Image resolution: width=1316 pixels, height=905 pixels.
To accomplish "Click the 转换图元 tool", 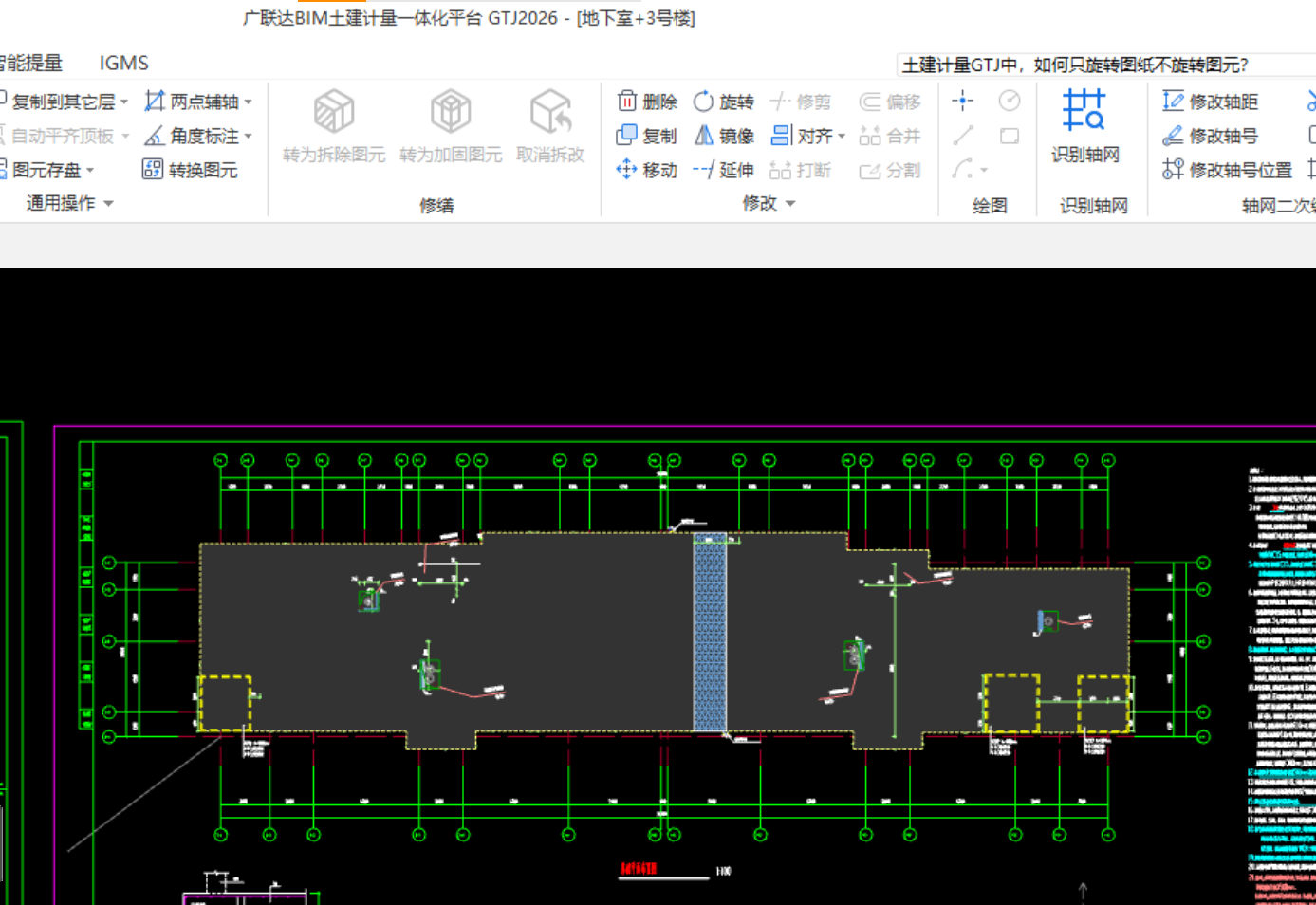I will pyautogui.click(x=190, y=170).
